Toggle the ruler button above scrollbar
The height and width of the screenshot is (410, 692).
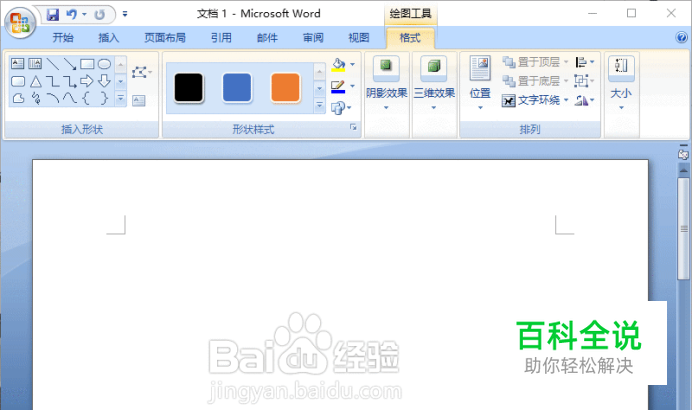point(683,154)
